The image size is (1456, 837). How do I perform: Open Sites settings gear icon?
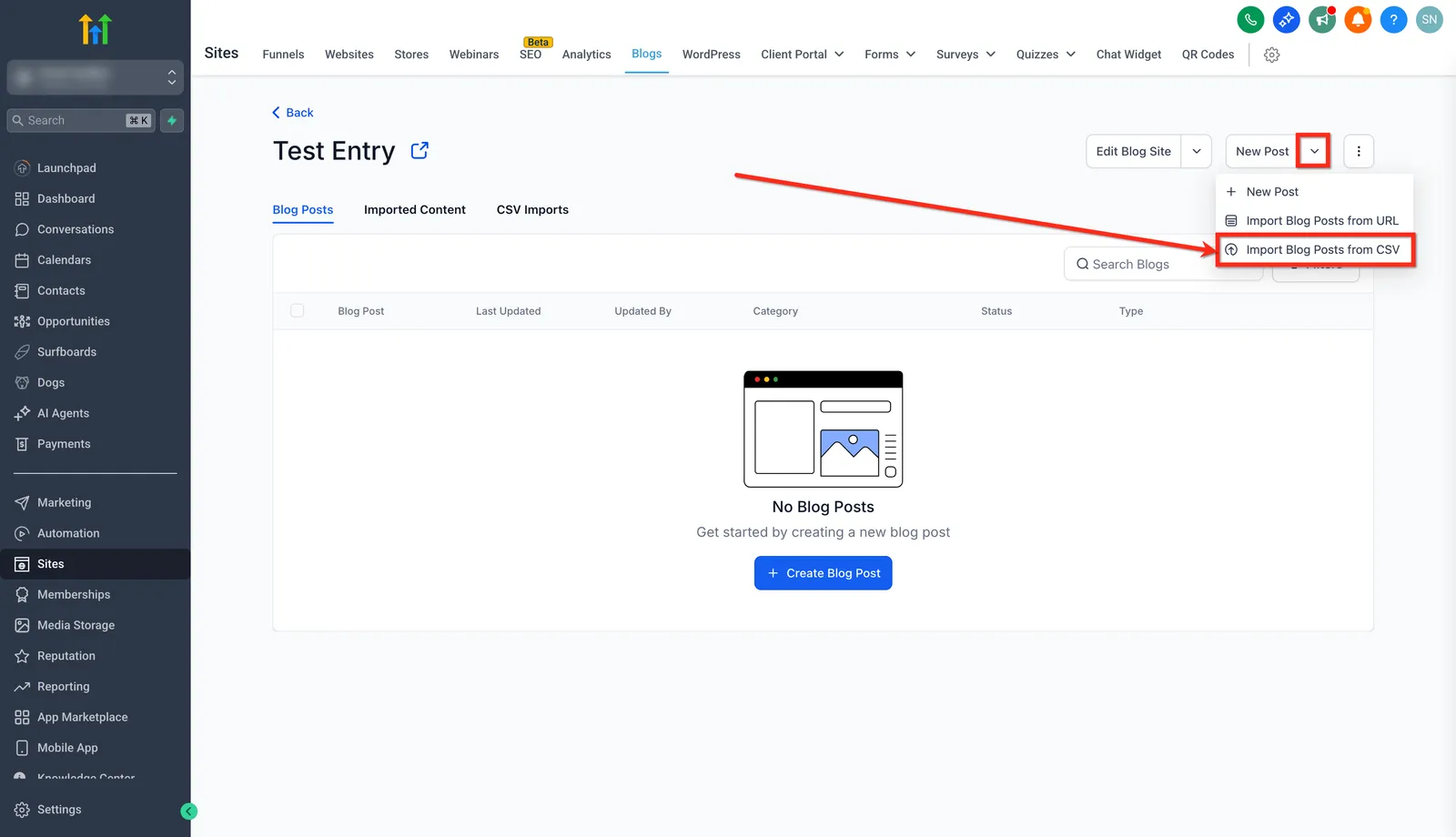[x=1272, y=55]
